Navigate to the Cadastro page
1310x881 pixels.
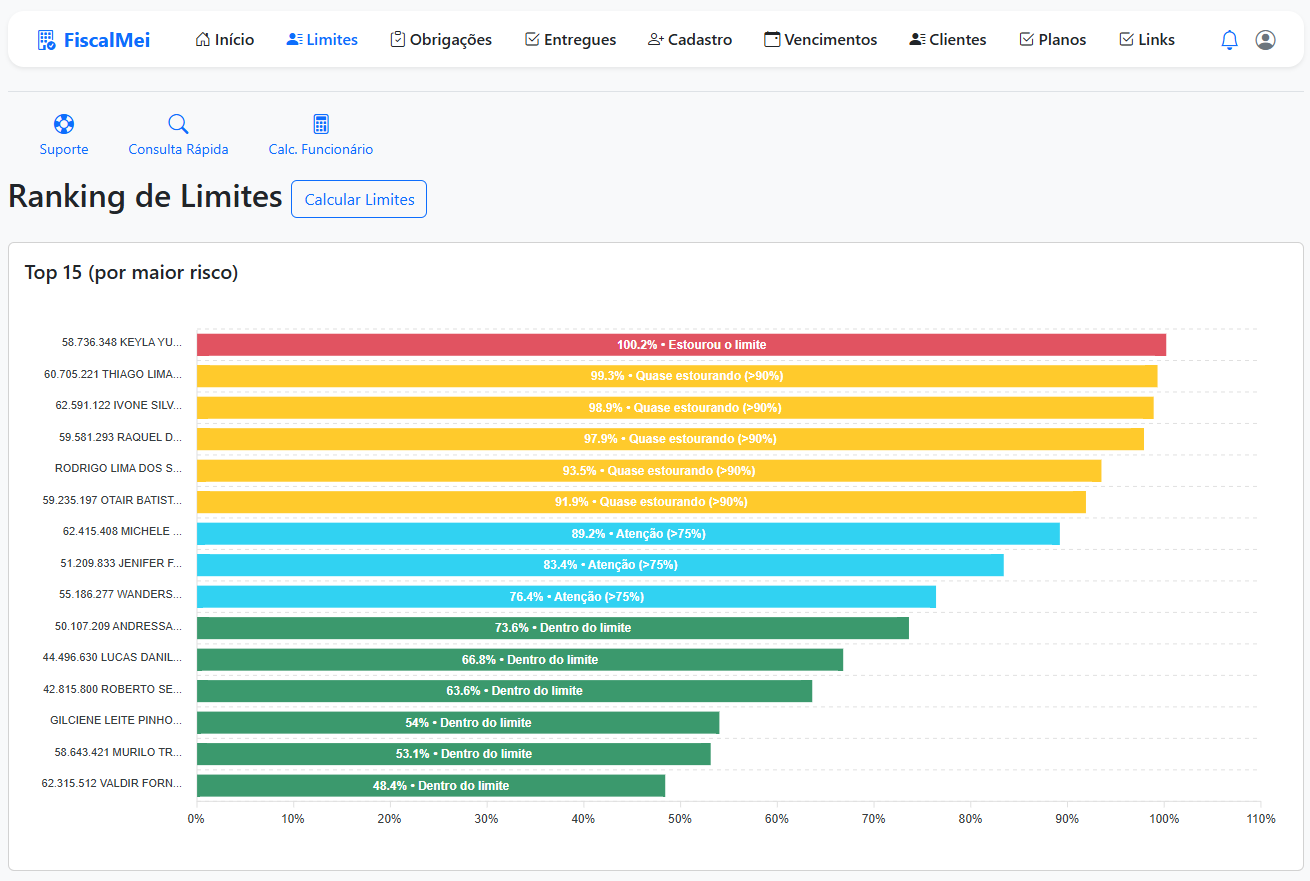pyautogui.click(x=690, y=40)
